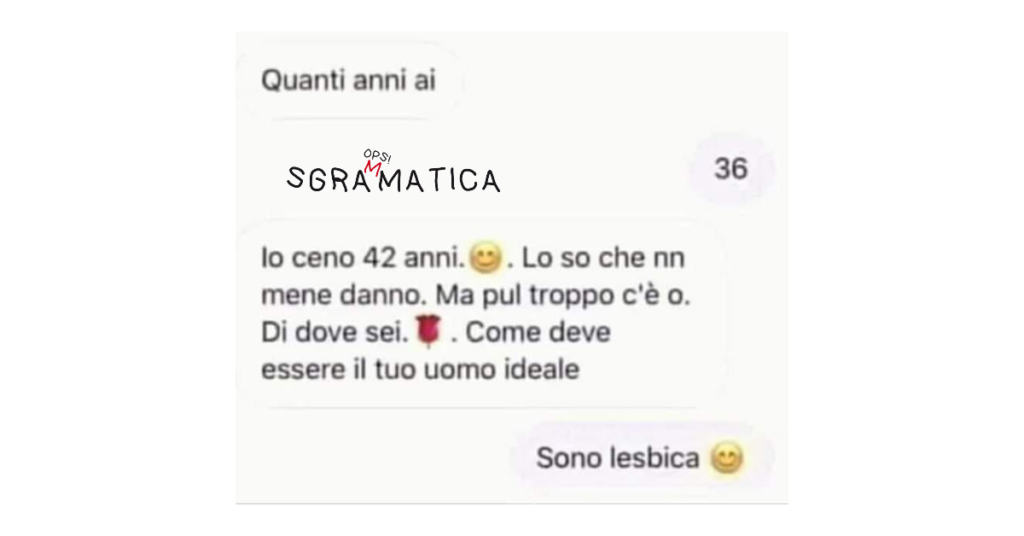This screenshot has height=536, width=1024.
Task: Select the '36' reply bubble
Action: [x=731, y=169]
